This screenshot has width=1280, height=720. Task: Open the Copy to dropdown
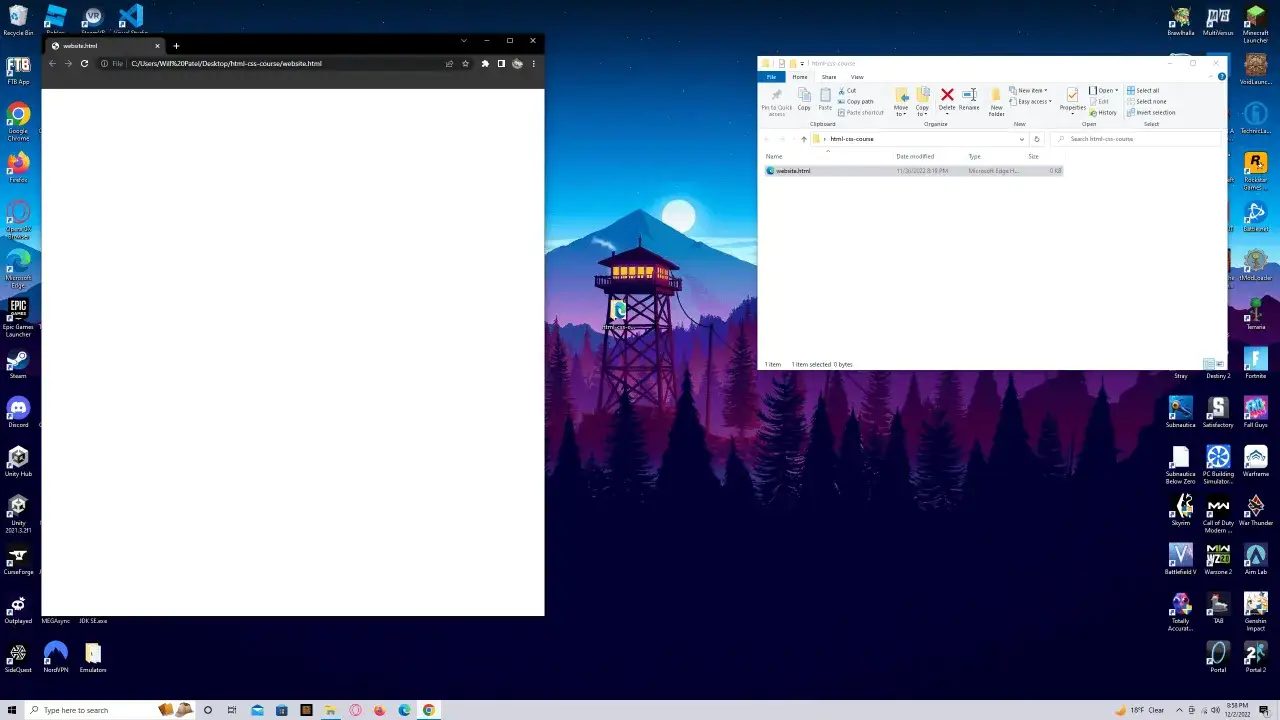(922, 102)
